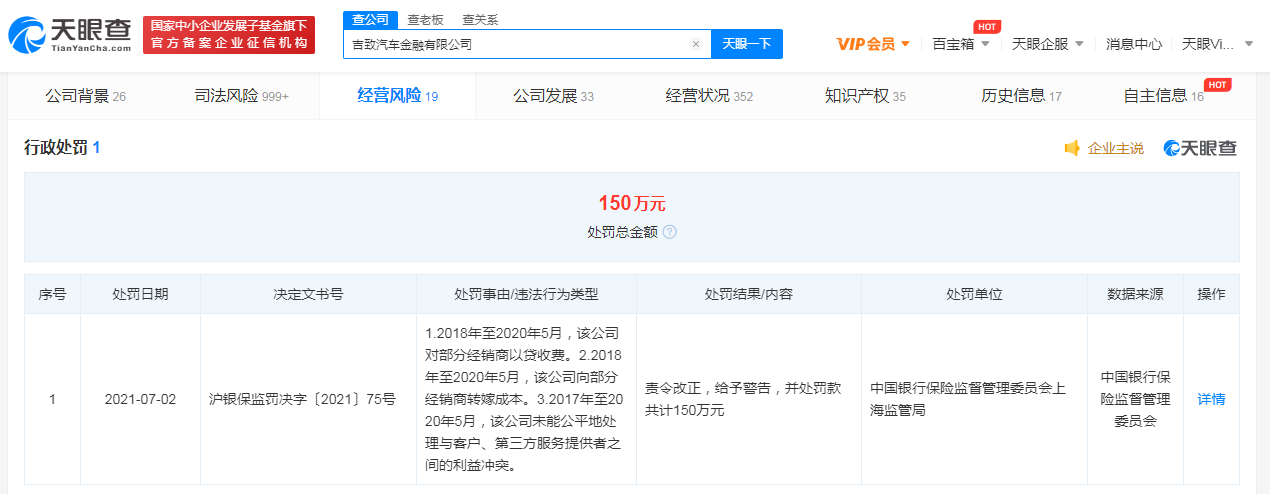The image size is (1270, 494).
Task: Switch to the 经营风险 tab
Action: tap(397, 96)
